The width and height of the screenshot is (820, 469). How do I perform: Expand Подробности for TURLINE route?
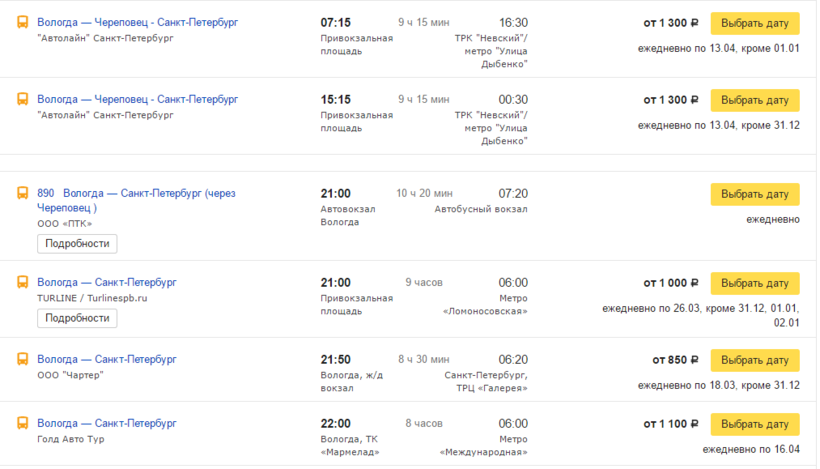click(77, 318)
